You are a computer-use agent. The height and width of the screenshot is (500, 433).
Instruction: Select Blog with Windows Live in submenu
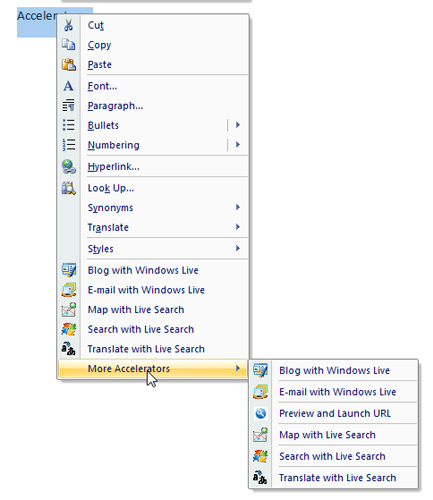click(334, 370)
